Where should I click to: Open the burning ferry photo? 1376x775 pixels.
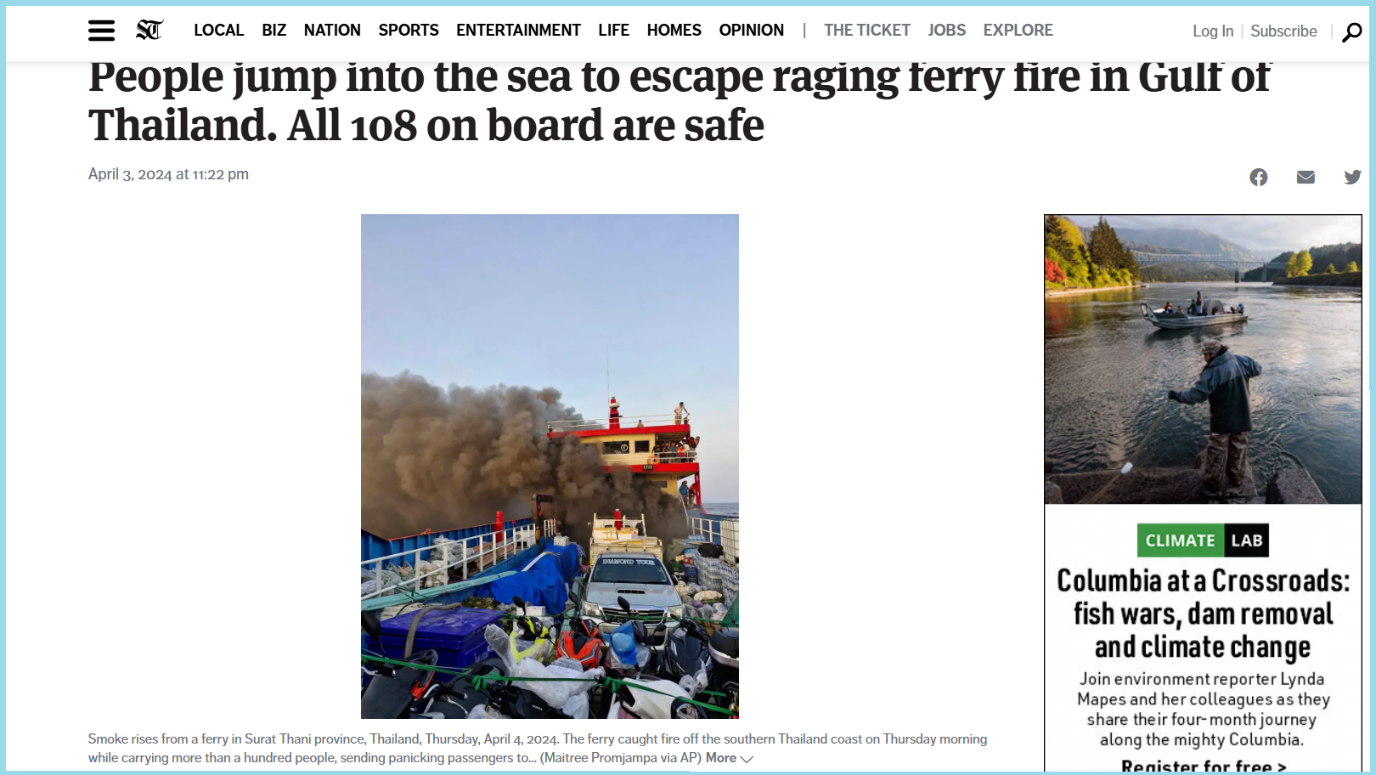coord(550,466)
